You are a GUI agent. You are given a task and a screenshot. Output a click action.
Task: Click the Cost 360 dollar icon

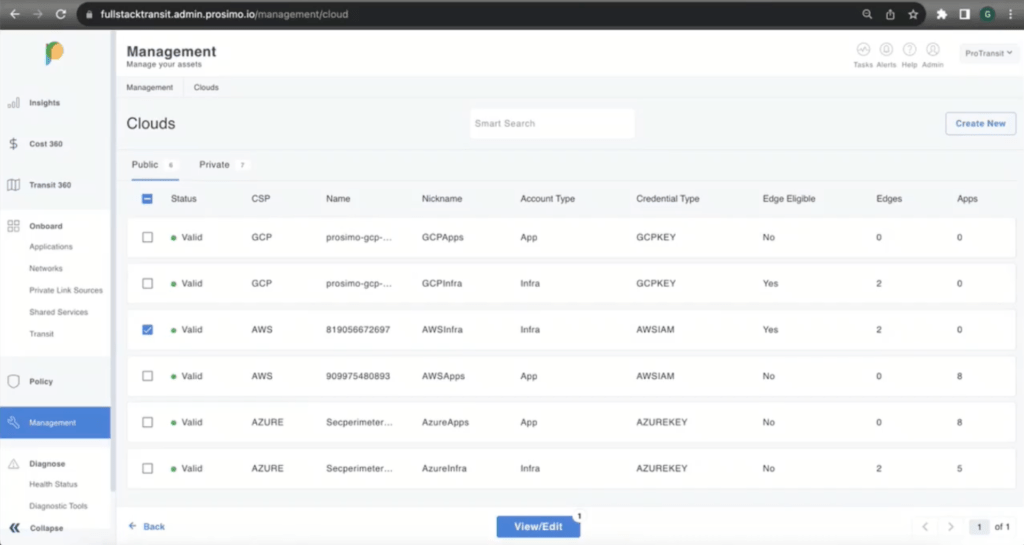(14, 144)
